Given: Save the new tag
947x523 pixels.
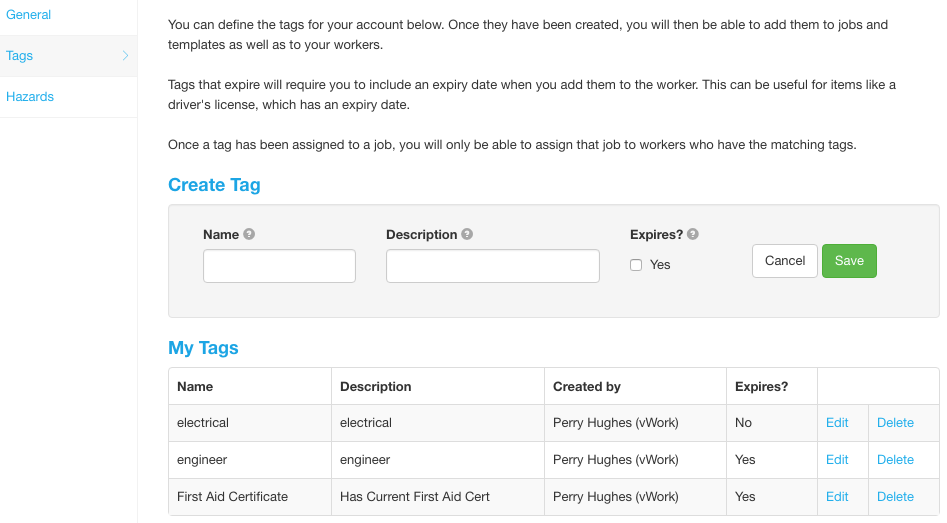Looking at the screenshot, I should pos(849,261).
